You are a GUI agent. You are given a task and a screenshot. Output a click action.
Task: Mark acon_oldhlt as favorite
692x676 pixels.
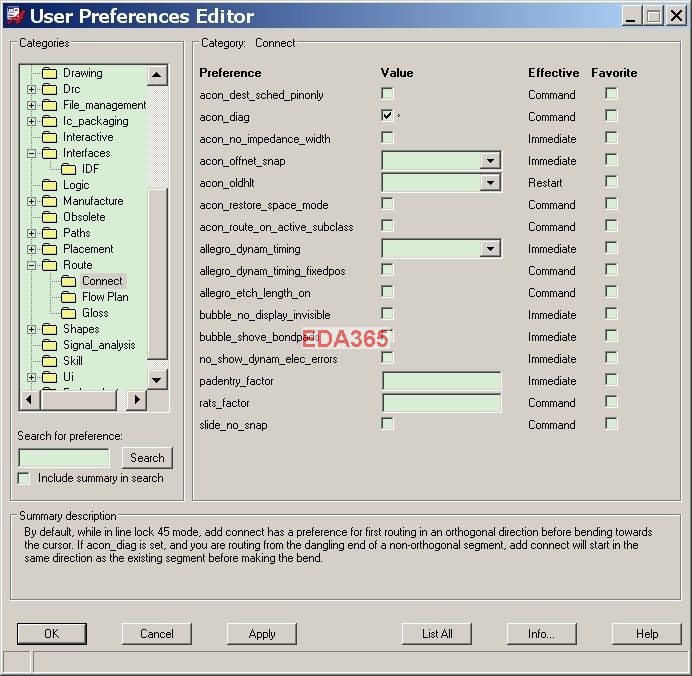click(611, 182)
